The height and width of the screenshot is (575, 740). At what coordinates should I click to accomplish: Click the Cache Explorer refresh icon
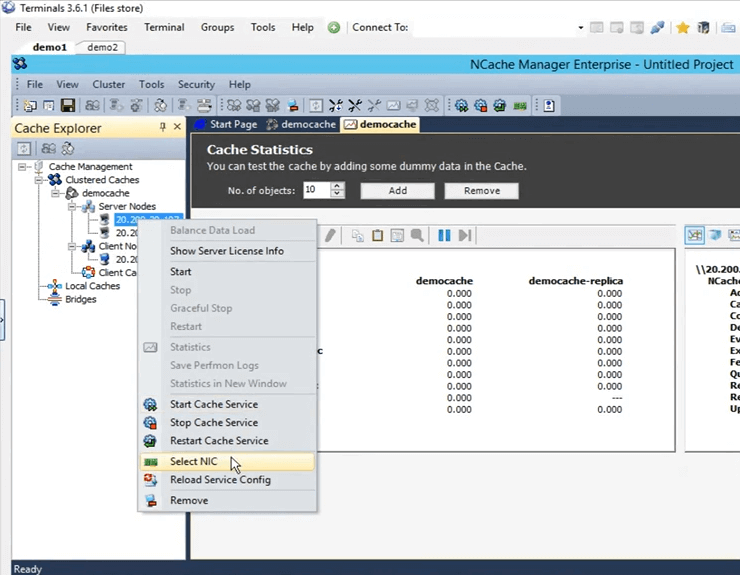24,149
